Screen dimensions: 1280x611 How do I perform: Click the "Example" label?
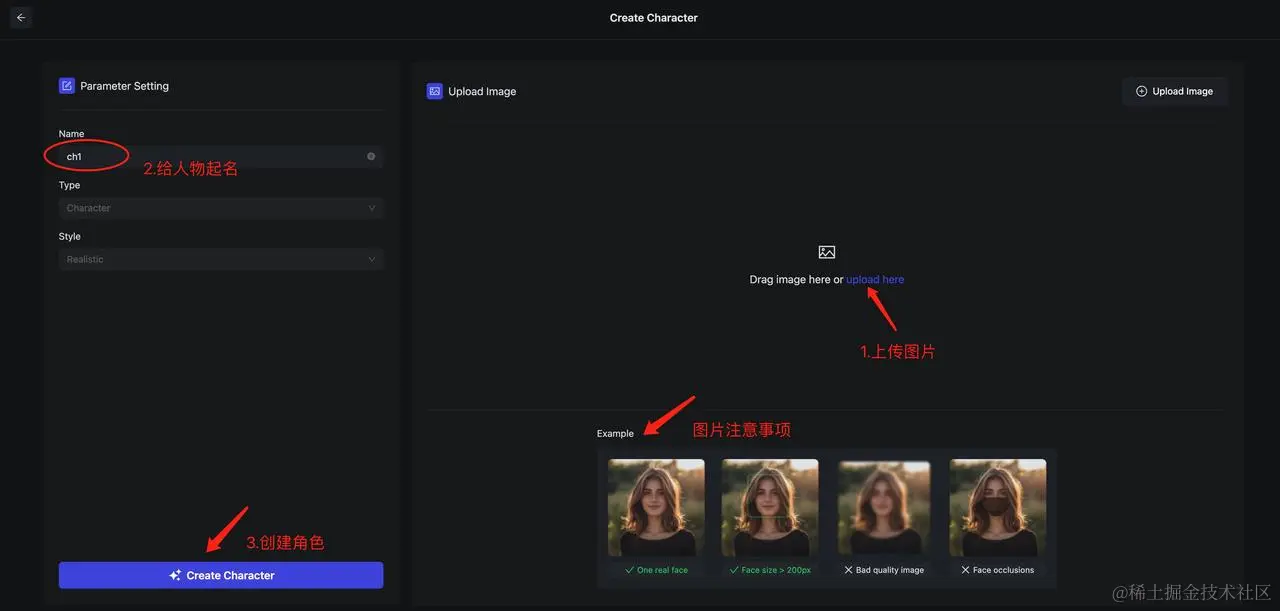click(615, 434)
